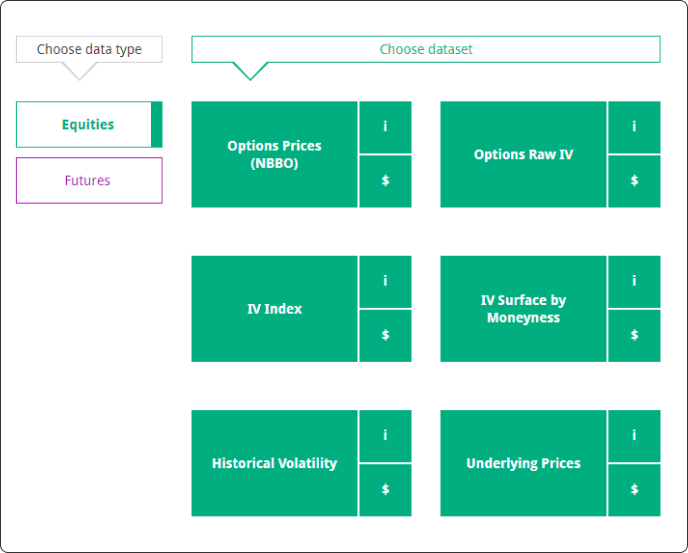Image resolution: width=688 pixels, height=553 pixels.
Task: Select the Options Raw IV dataset
Action: pos(523,154)
